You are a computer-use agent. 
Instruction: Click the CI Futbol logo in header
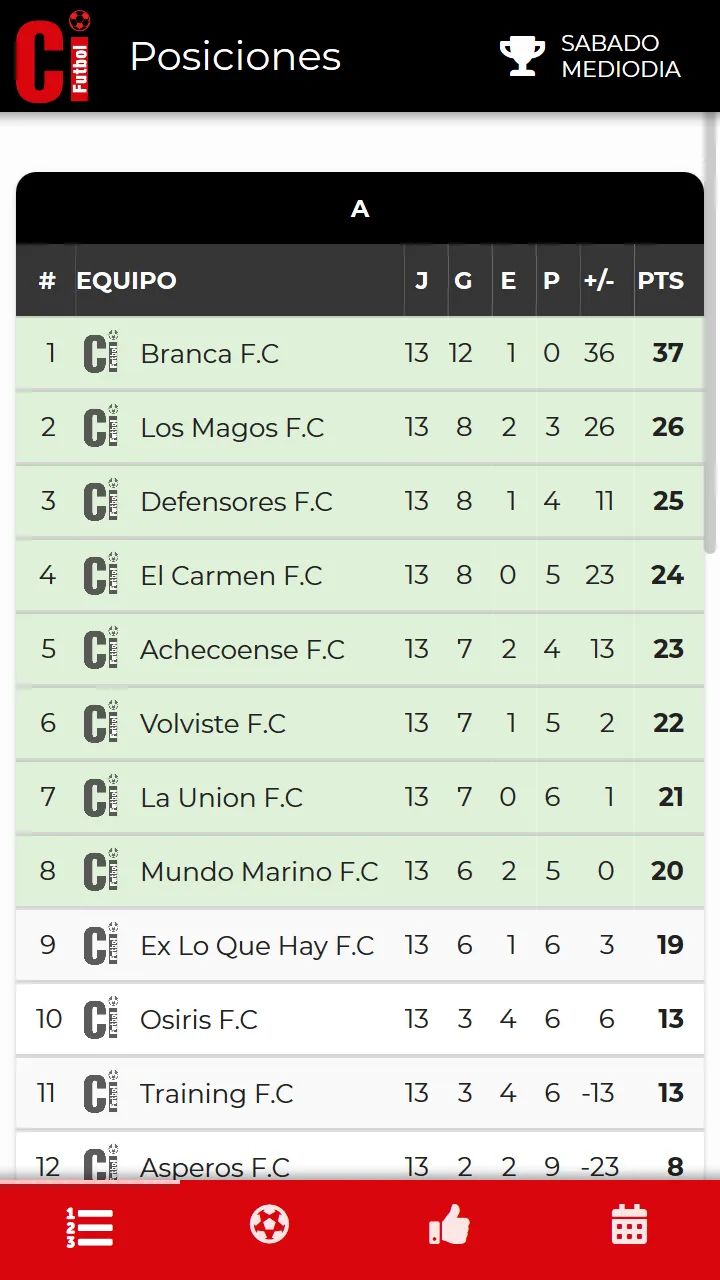[53, 56]
